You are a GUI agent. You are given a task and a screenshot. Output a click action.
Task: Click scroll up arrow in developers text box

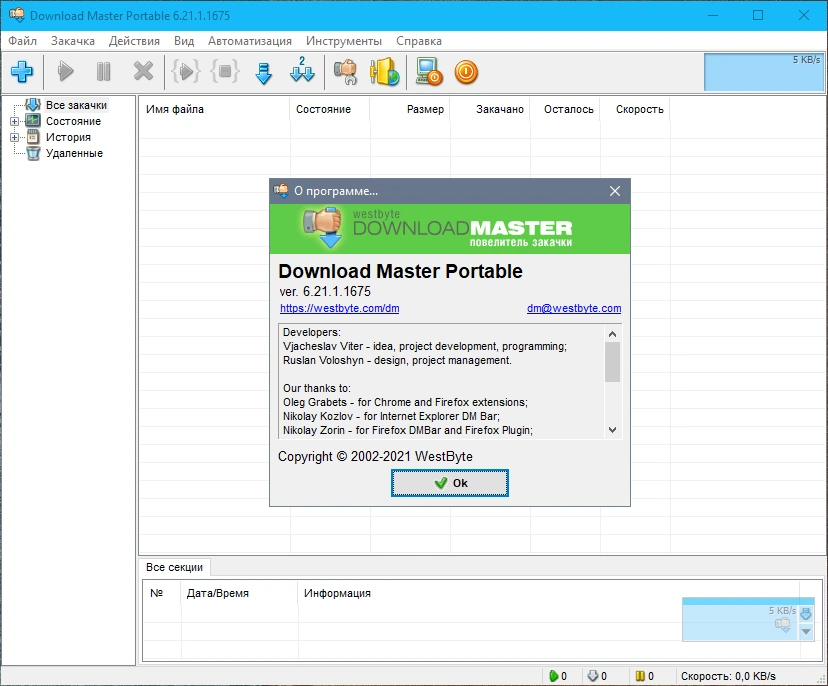pyautogui.click(x=613, y=334)
